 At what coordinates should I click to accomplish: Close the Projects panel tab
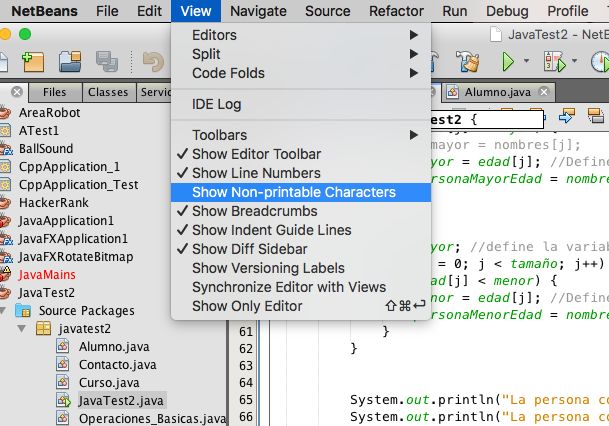[x=17, y=92]
